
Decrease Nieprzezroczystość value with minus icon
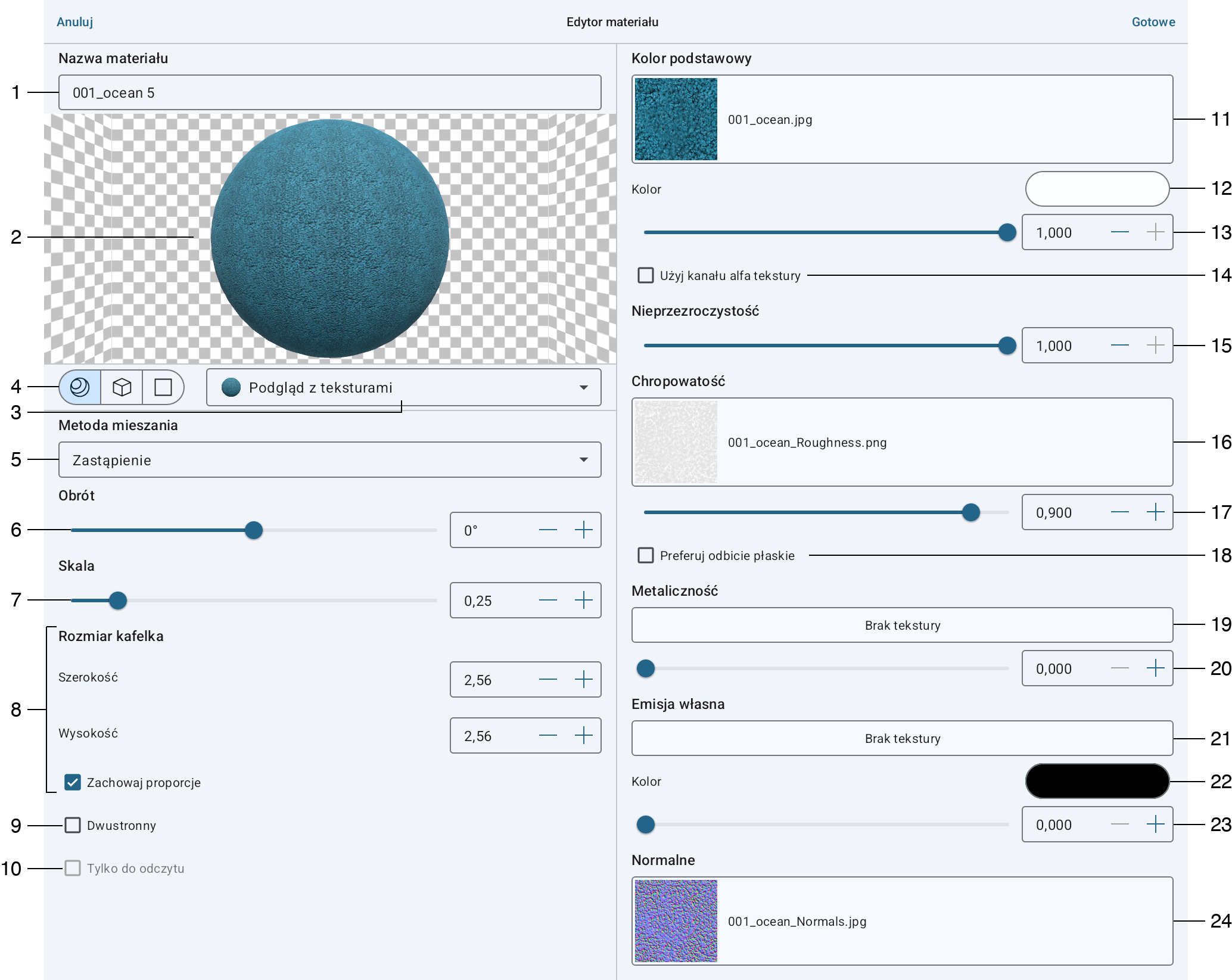[1120, 345]
